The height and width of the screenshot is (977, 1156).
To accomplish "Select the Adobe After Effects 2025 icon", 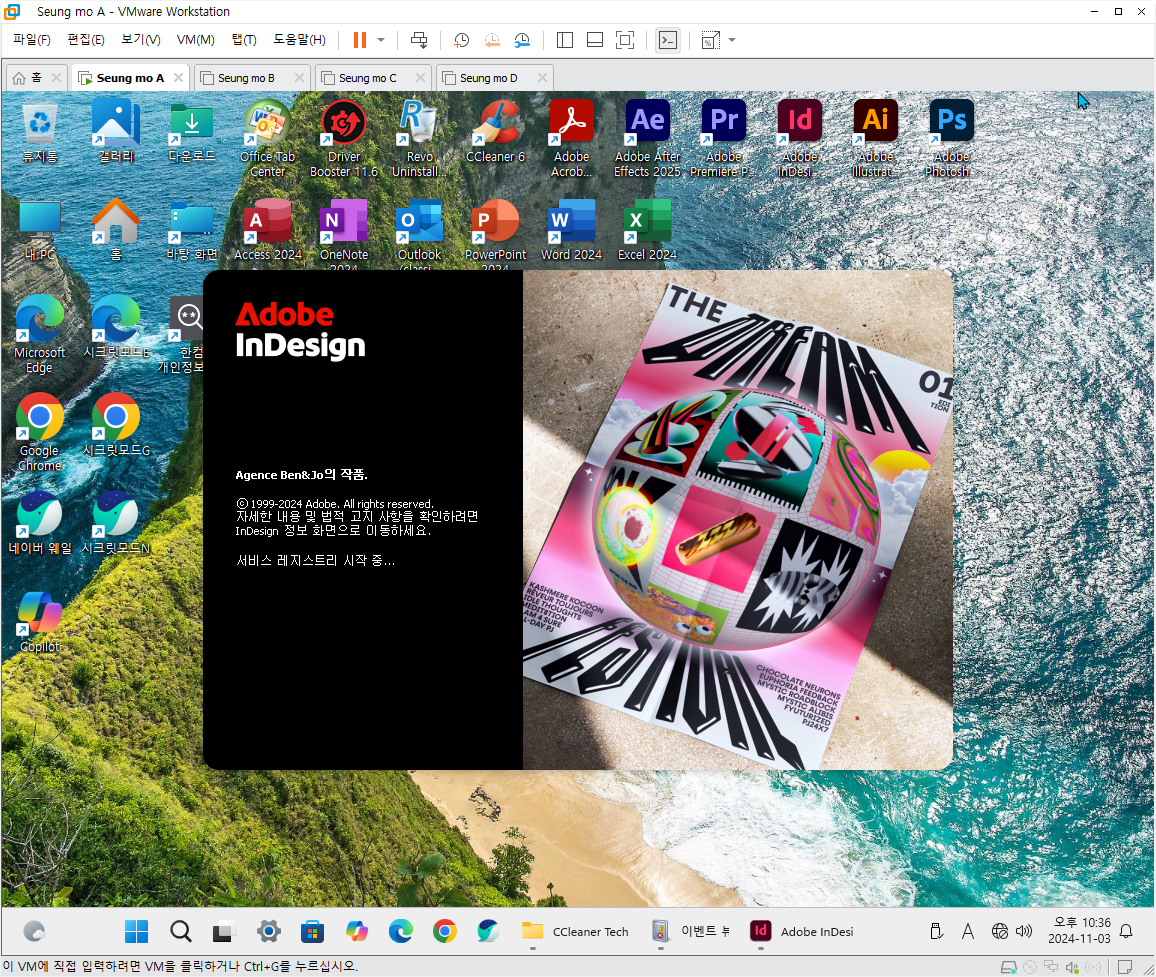I will click(647, 140).
